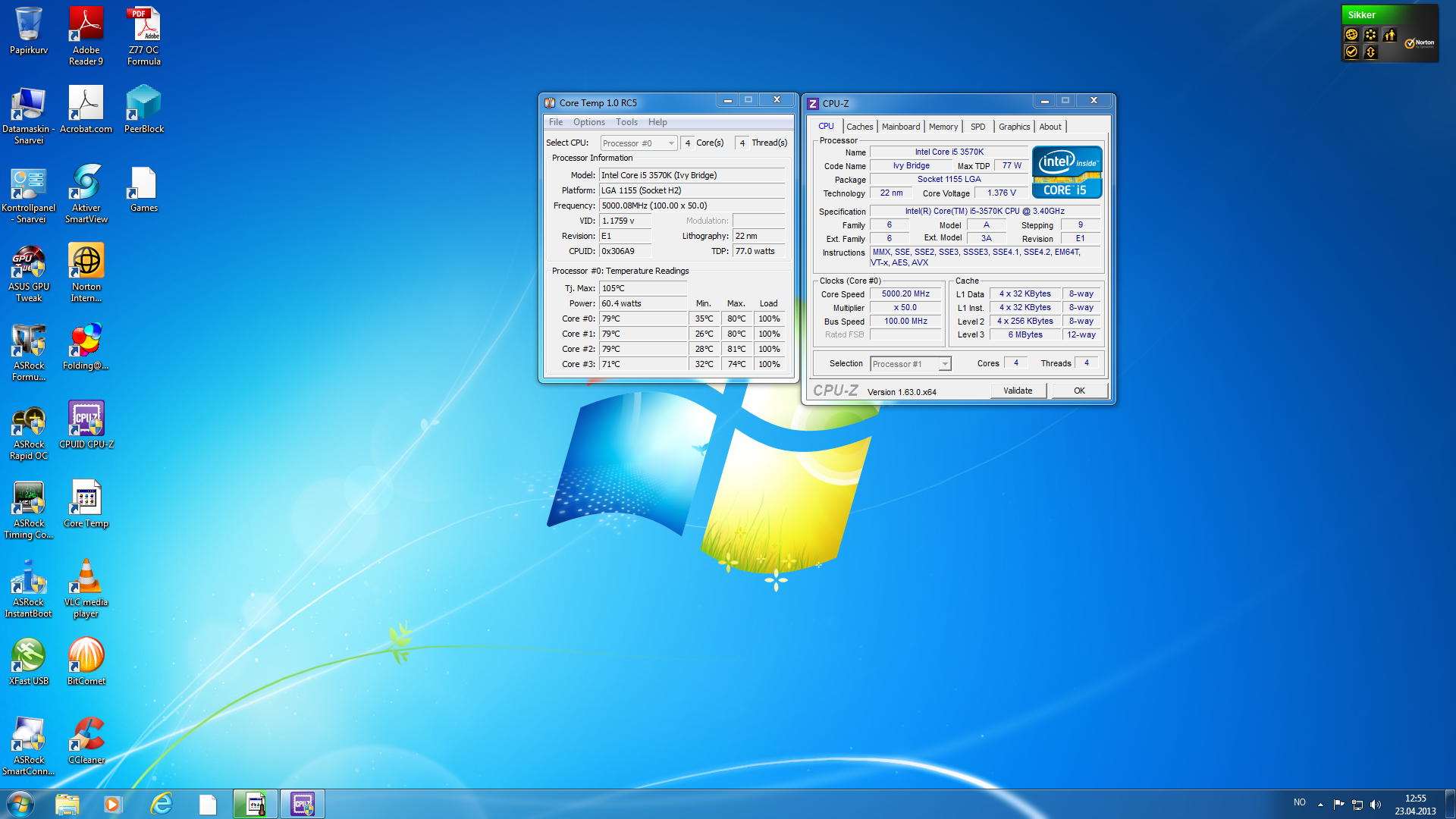Open Windows Media Player taskbar icon
This screenshot has height=819, width=1456.
click(113, 804)
